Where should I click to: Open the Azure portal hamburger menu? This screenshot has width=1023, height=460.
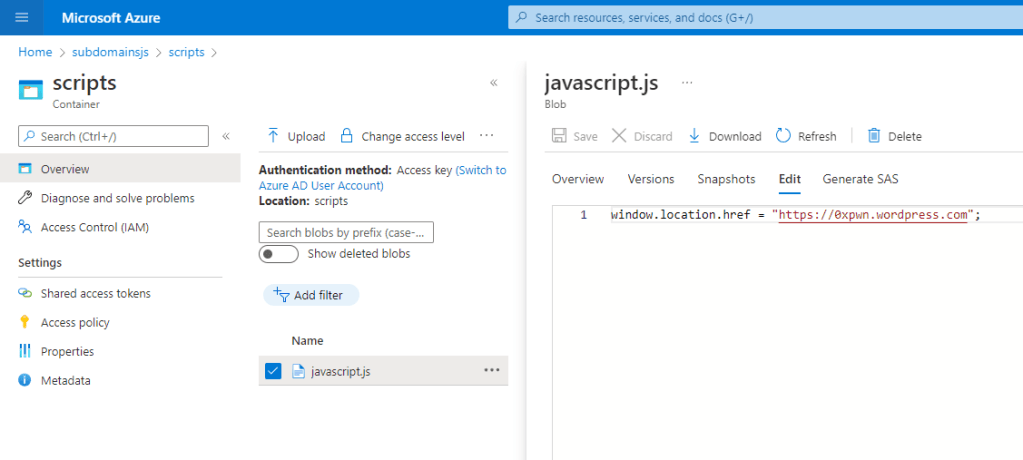[22, 18]
